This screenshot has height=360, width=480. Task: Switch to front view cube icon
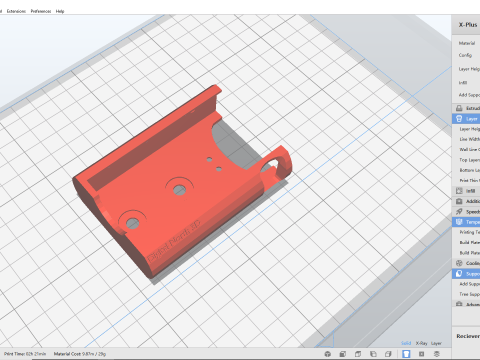(343, 354)
